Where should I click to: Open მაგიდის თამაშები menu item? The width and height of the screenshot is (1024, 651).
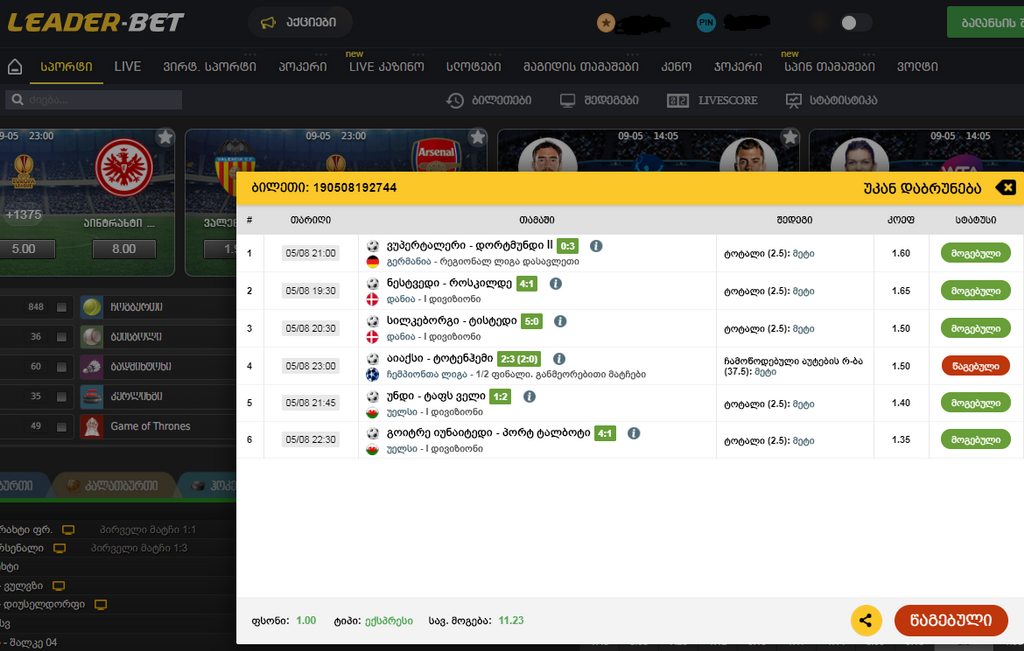(581, 67)
